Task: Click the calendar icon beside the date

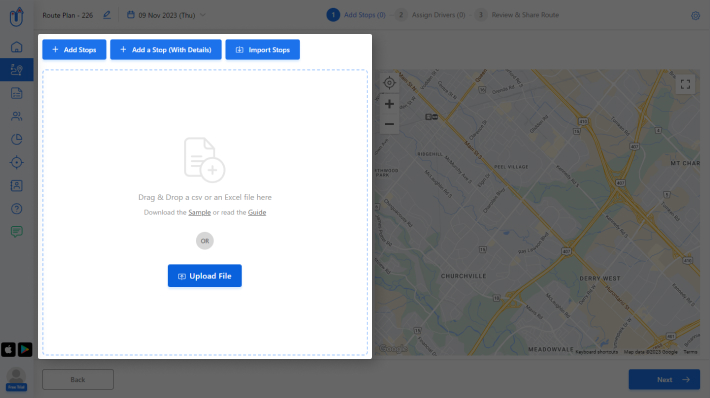Action: [130, 15]
